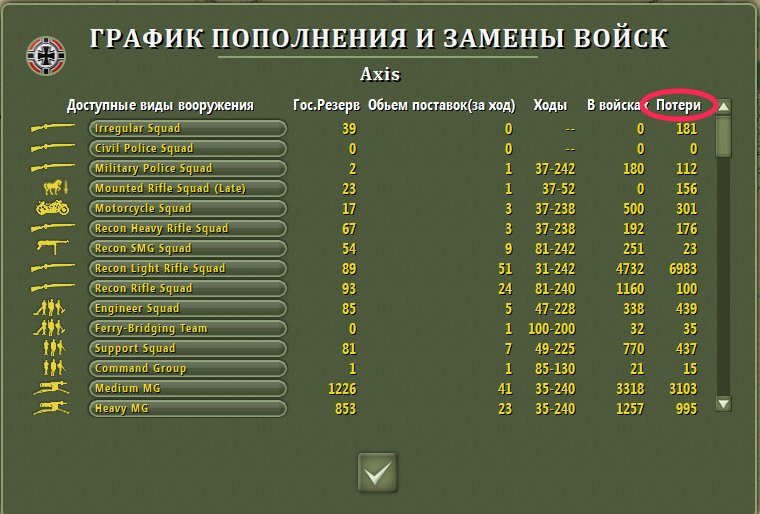Click the rifle icon beside Recon Light Rifle Squad
The height and width of the screenshot is (514, 760).
click(x=53, y=267)
